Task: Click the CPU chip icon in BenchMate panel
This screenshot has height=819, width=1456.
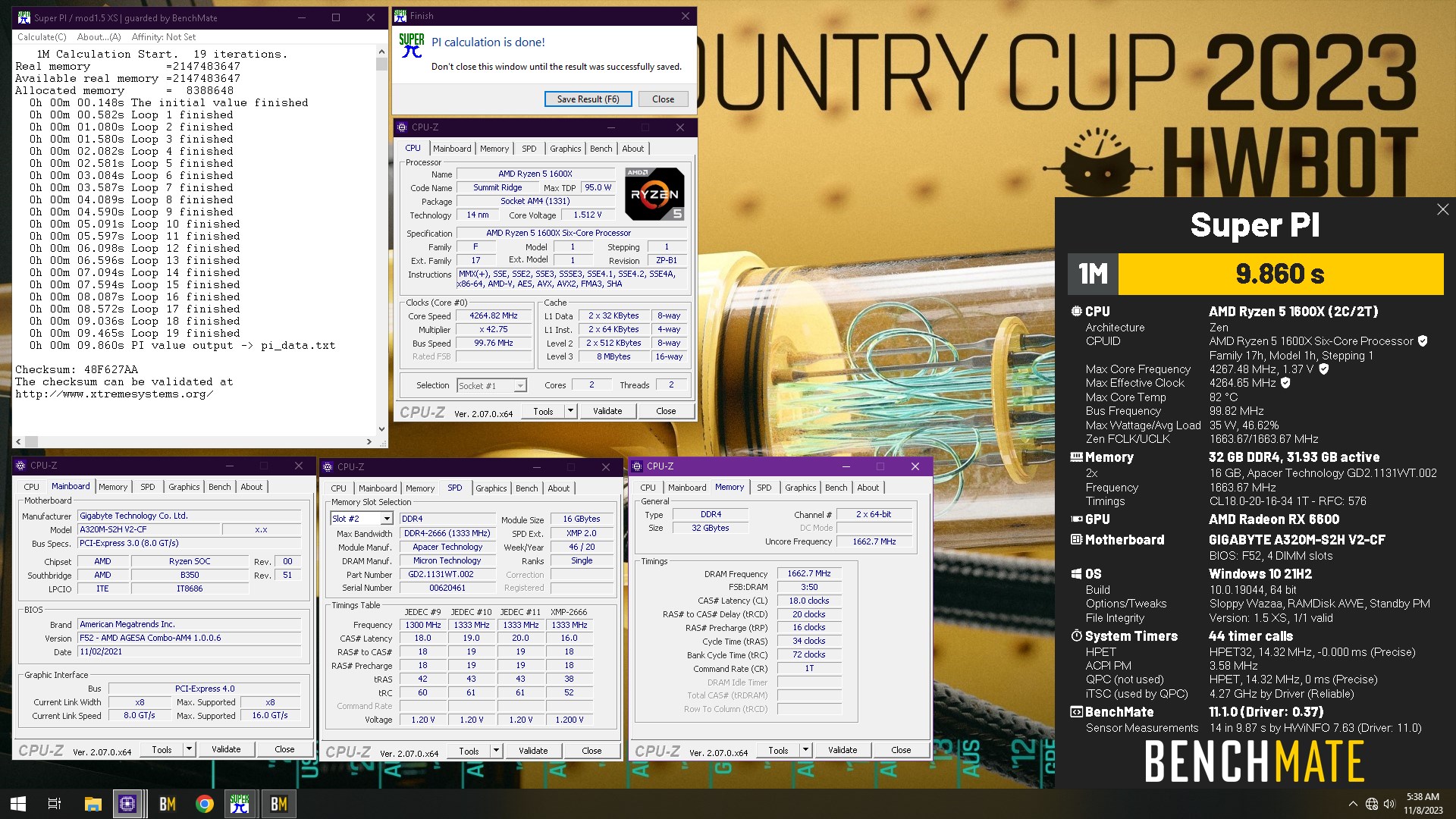Action: click(1076, 311)
